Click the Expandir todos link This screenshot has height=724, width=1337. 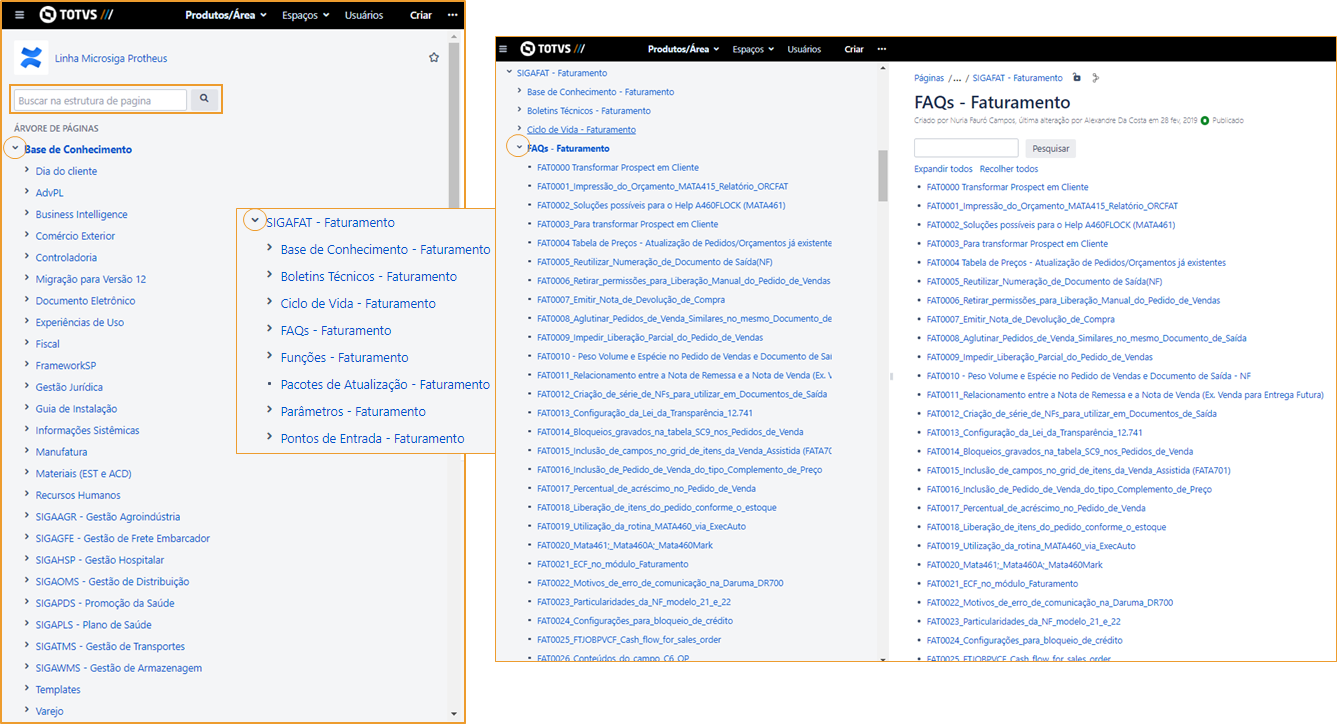tap(943, 169)
